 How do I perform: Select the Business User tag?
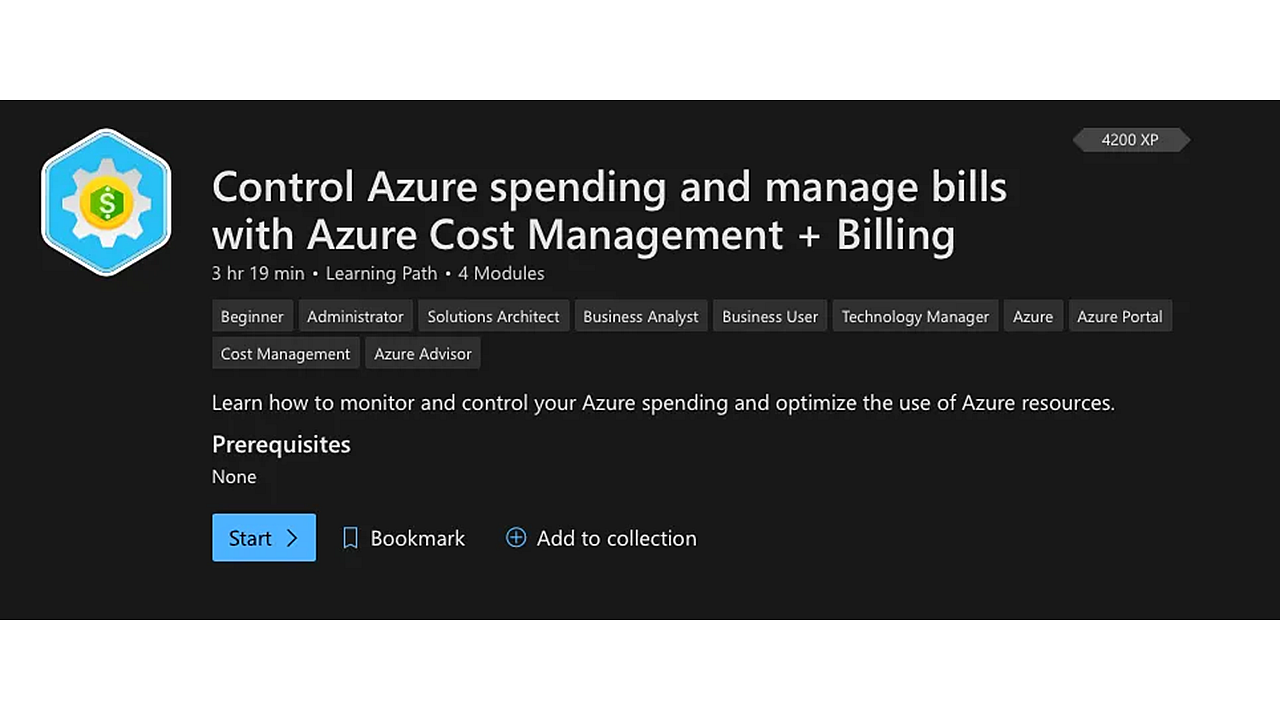770,316
